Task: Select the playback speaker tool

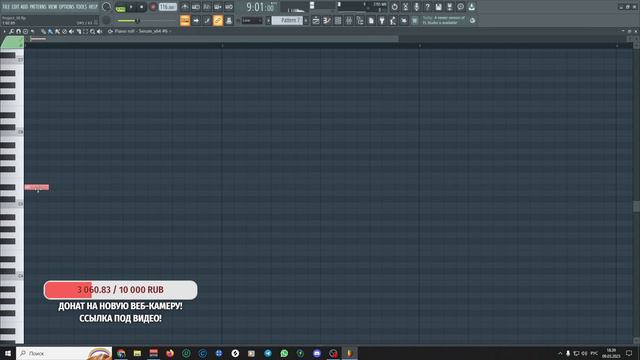Action: pos(100,31)
